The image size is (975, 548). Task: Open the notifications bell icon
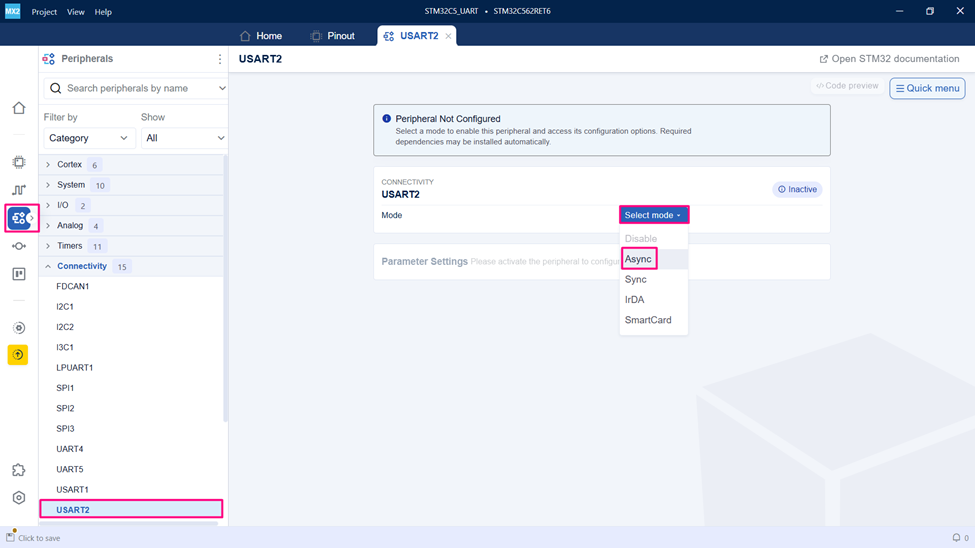(956, 537)
